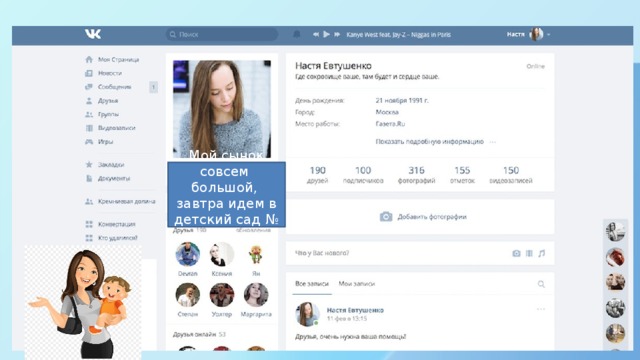Search wall posts magnifier icon
This screenshot has height=360, width=640.
[541, 284]
